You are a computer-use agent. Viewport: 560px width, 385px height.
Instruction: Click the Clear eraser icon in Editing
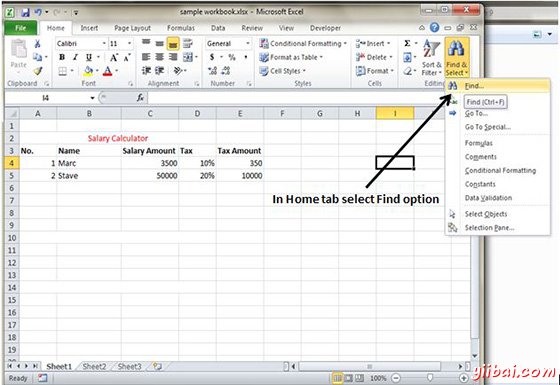[x=408, y=71]
